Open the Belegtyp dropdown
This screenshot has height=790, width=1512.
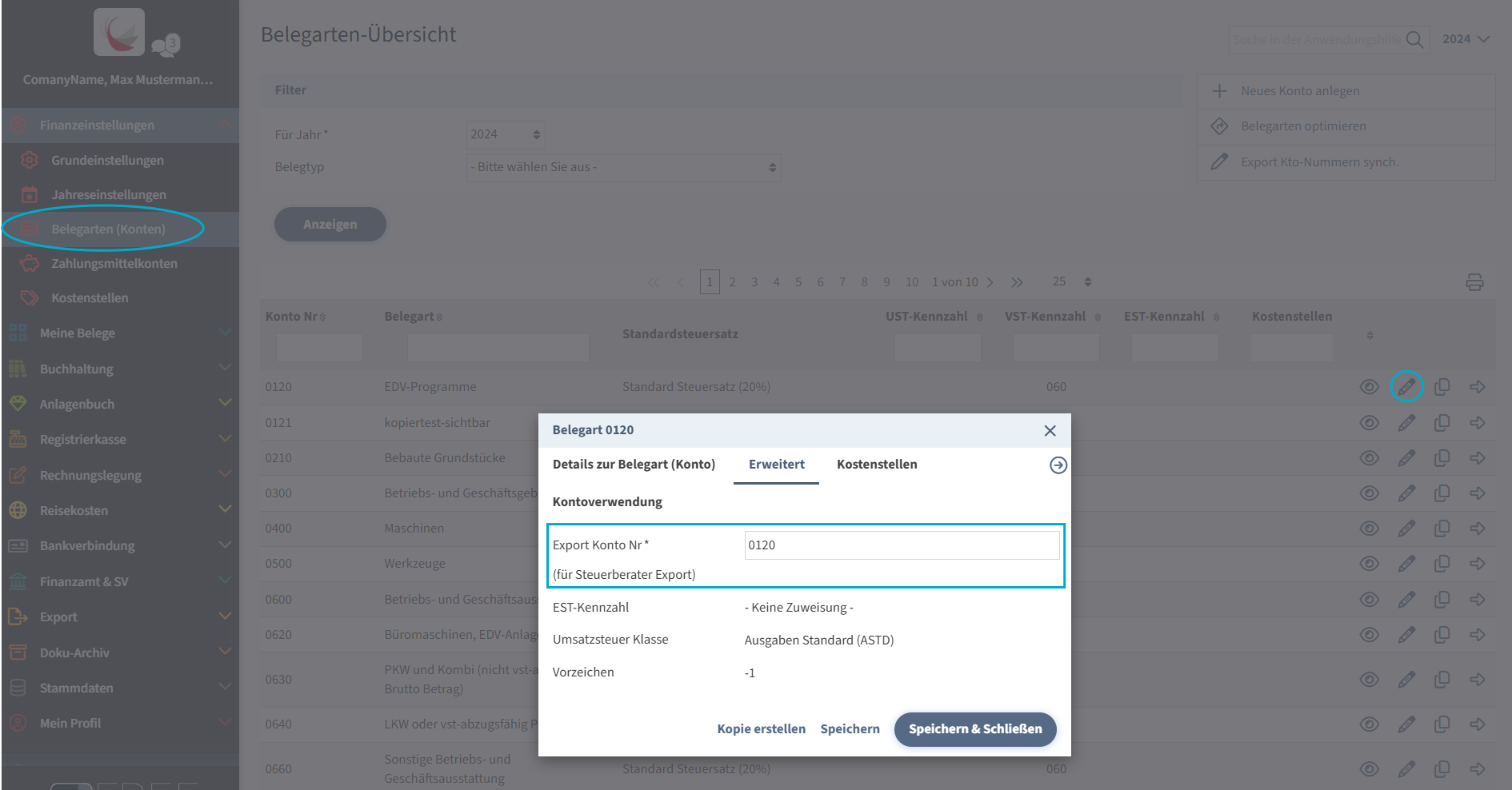pos(623,168)
